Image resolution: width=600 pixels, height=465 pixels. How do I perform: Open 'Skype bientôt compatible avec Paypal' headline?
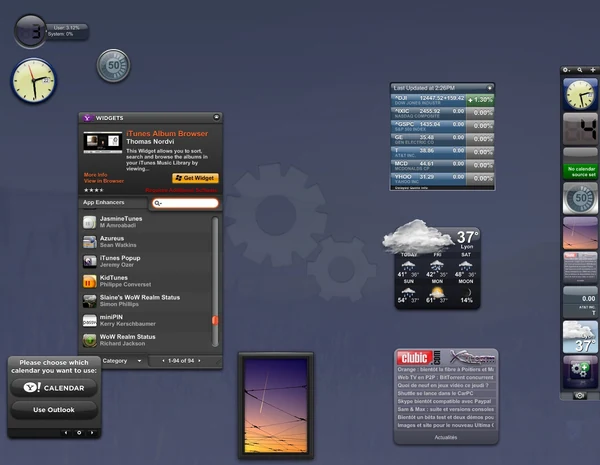445,401
